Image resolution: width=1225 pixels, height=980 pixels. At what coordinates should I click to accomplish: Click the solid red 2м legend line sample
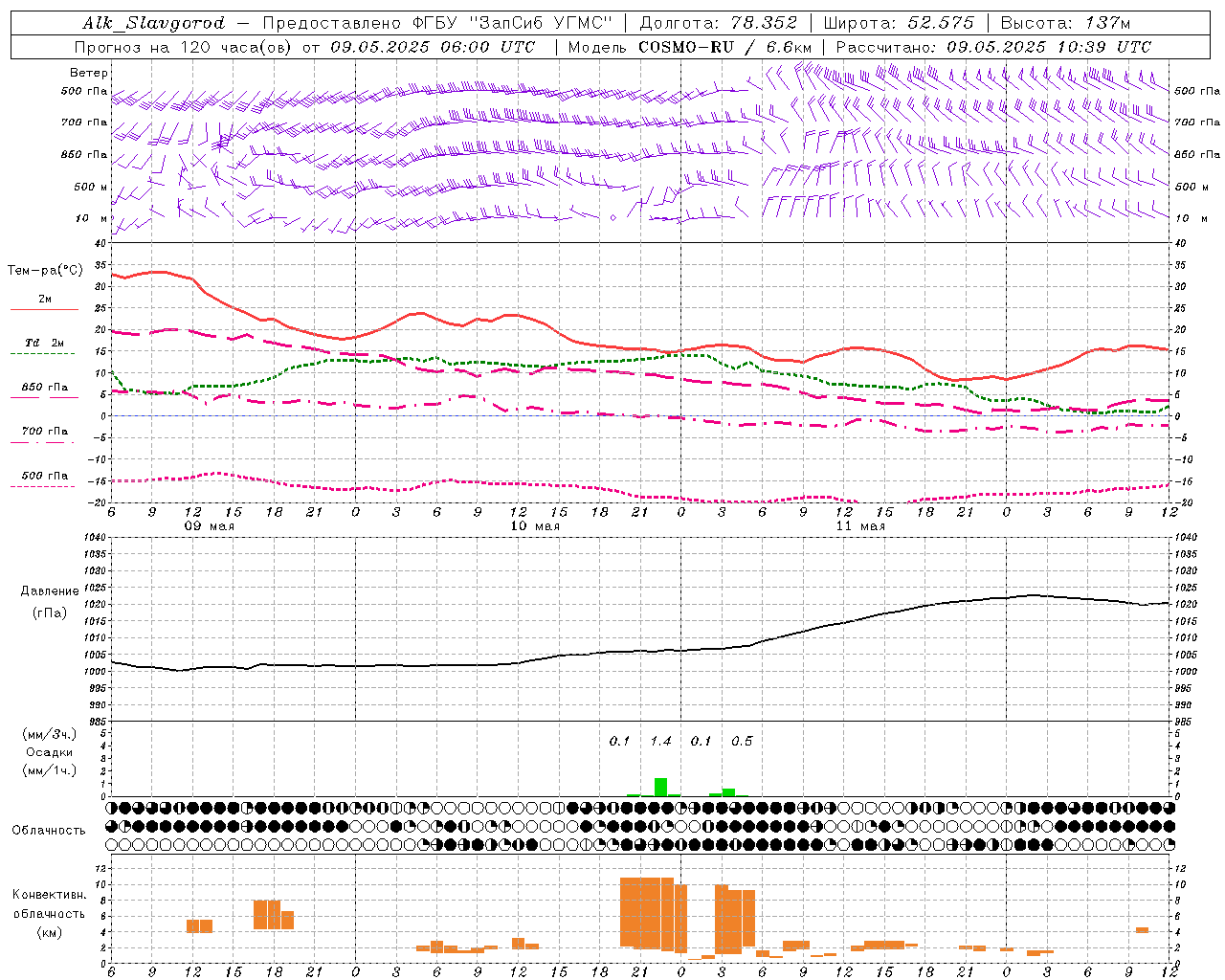44,309
